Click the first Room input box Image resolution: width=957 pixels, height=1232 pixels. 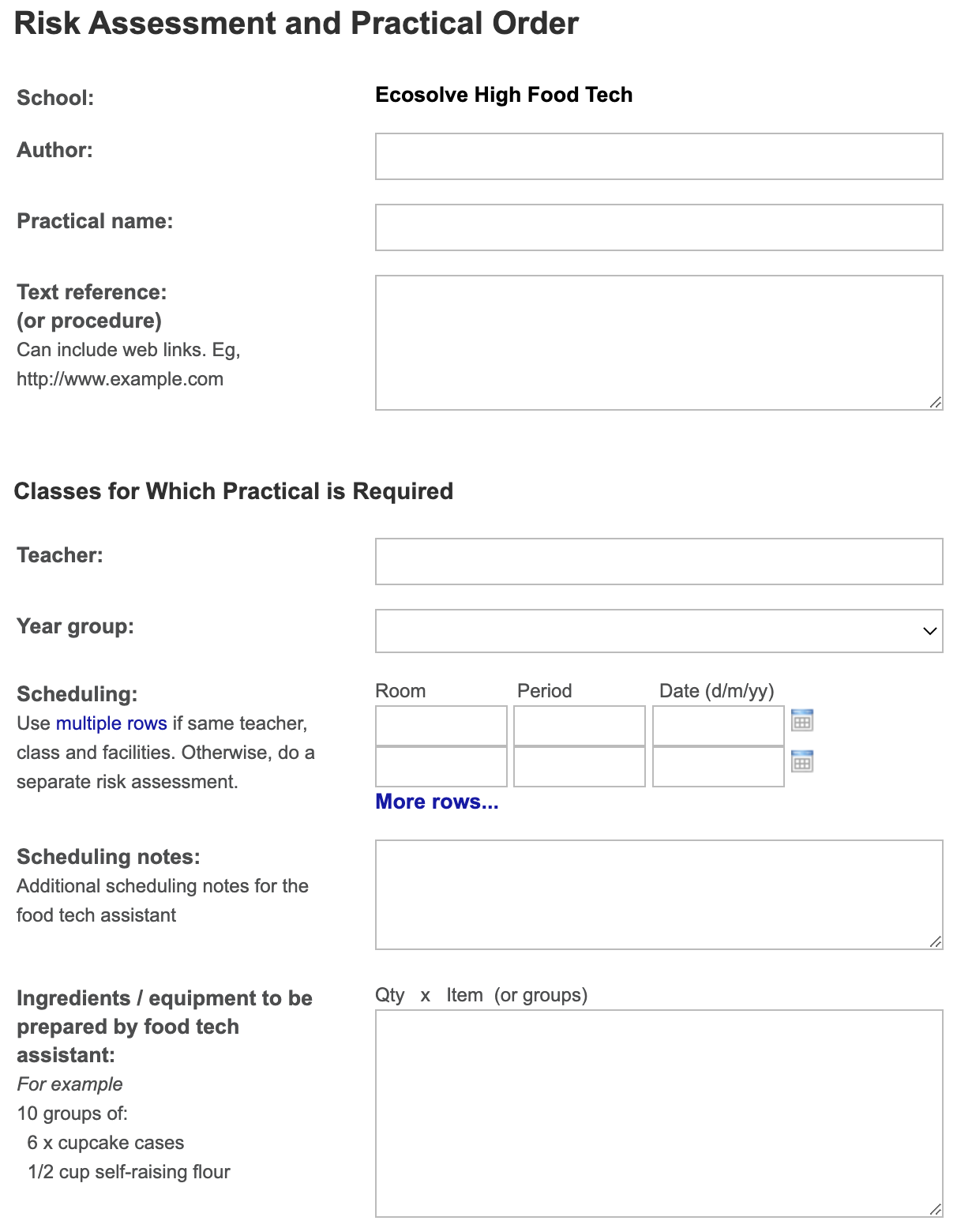[440, 725]
